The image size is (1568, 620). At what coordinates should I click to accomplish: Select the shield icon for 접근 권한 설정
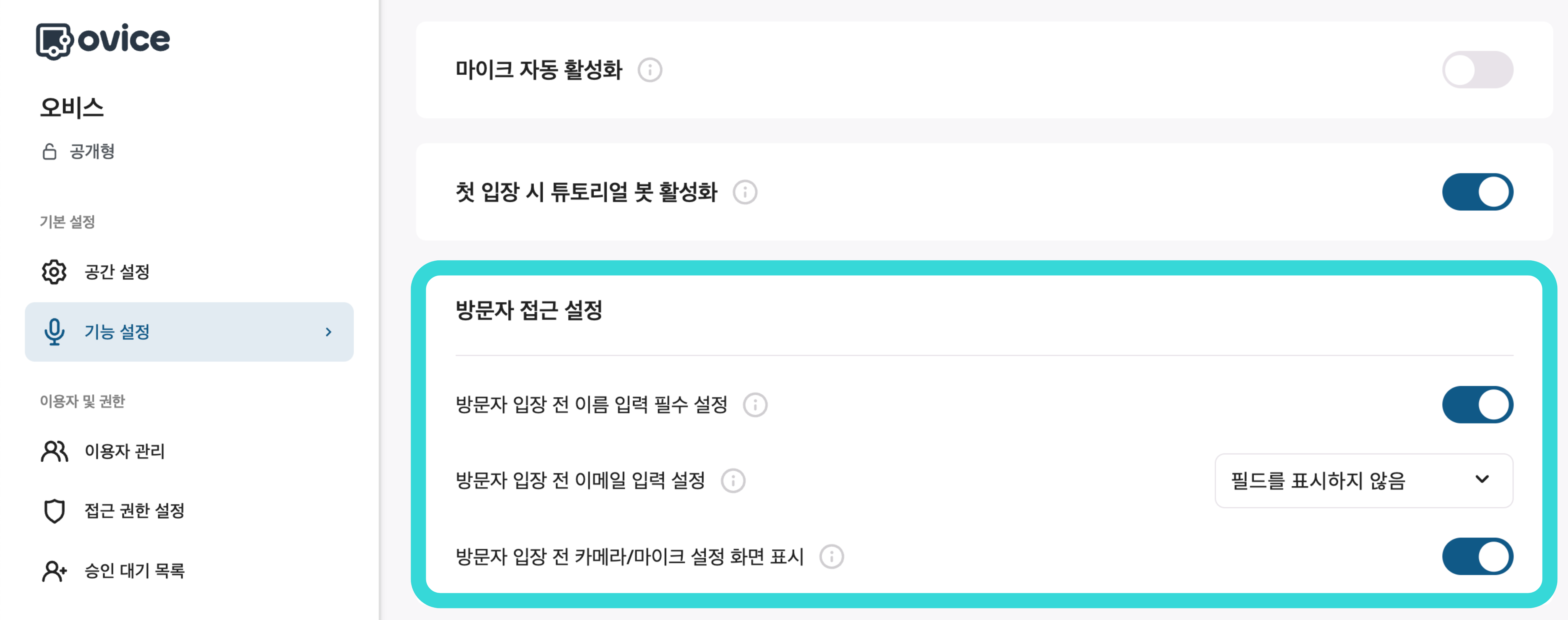tap(54, 510)
